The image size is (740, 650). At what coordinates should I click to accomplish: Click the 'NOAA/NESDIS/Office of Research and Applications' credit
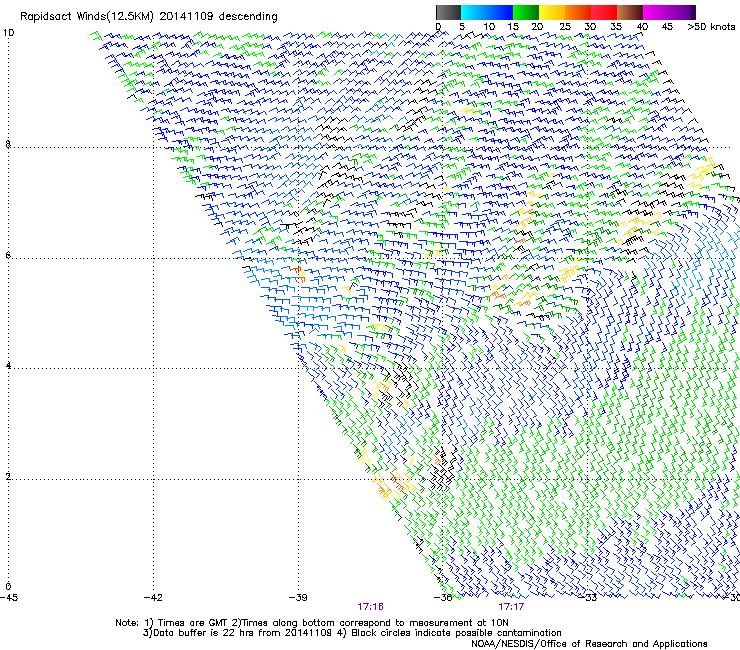[589, 644]
